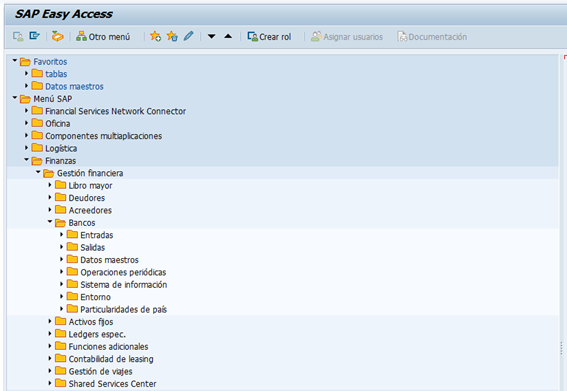Expand the Oficina node arrow

[x=26, y=123]
